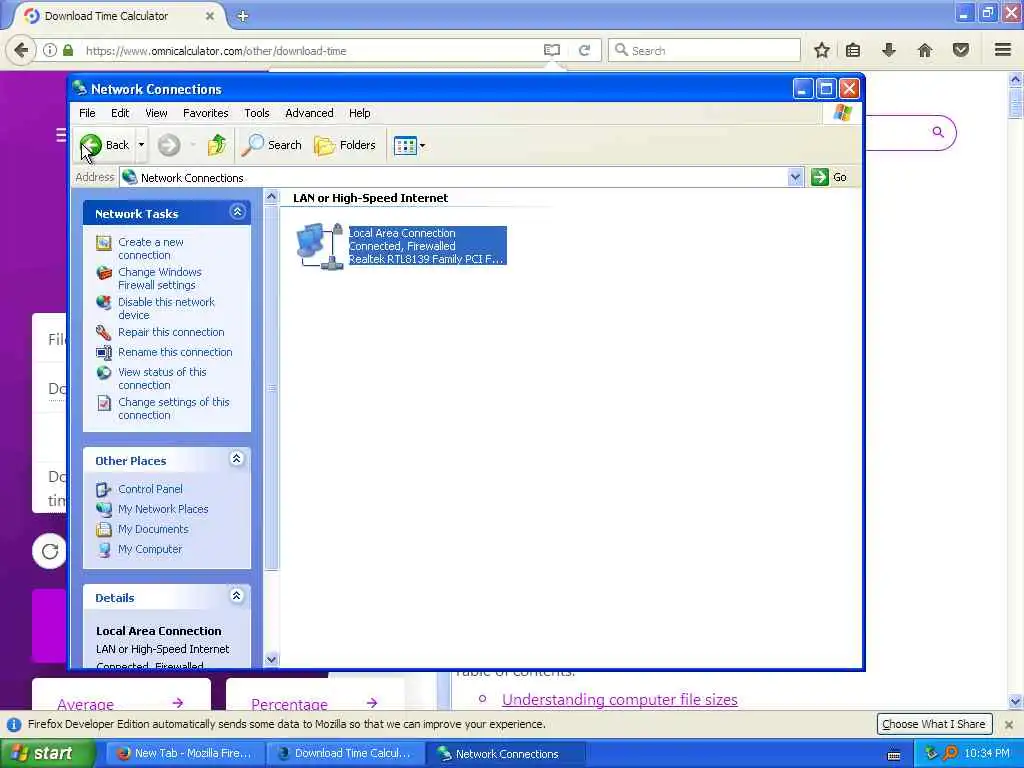Screen dimensions: 1024x768
Task: Open the Edit menu
Action: [120, 113]
